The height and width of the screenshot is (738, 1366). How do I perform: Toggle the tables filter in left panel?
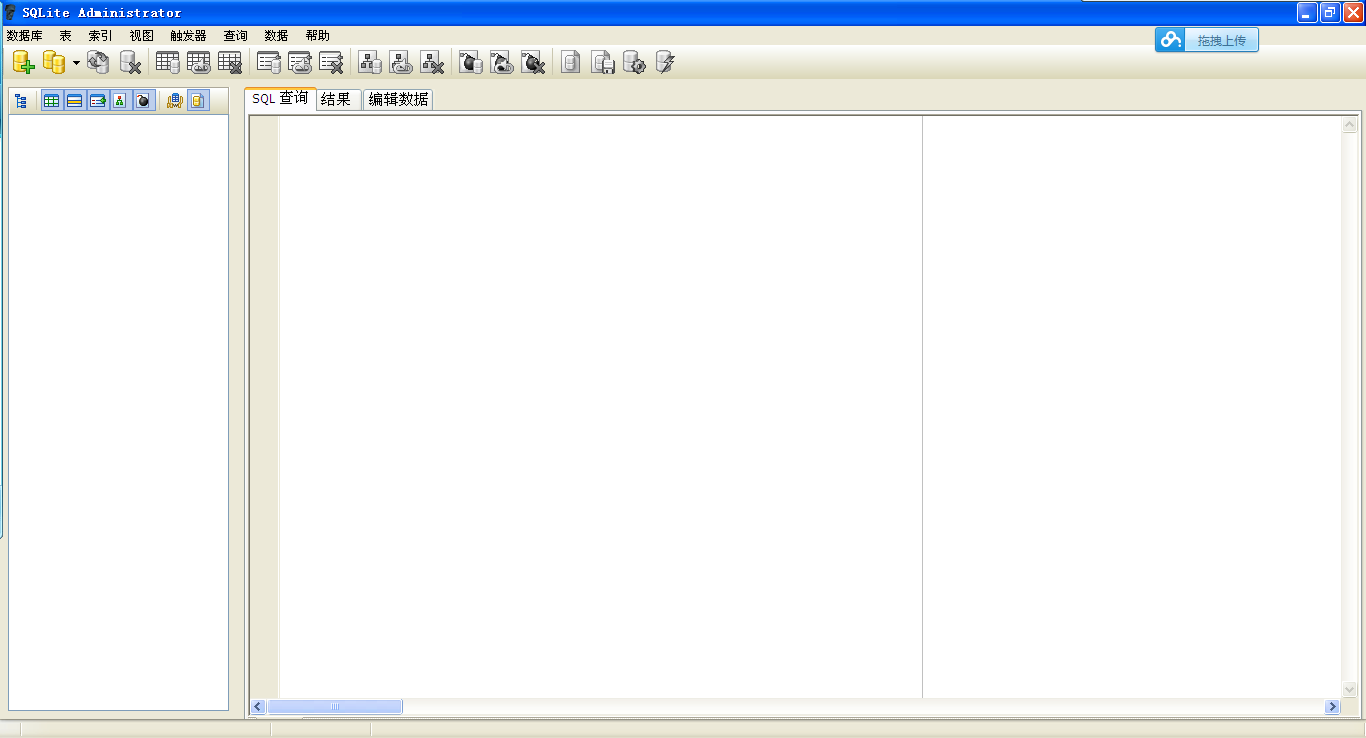51,101
